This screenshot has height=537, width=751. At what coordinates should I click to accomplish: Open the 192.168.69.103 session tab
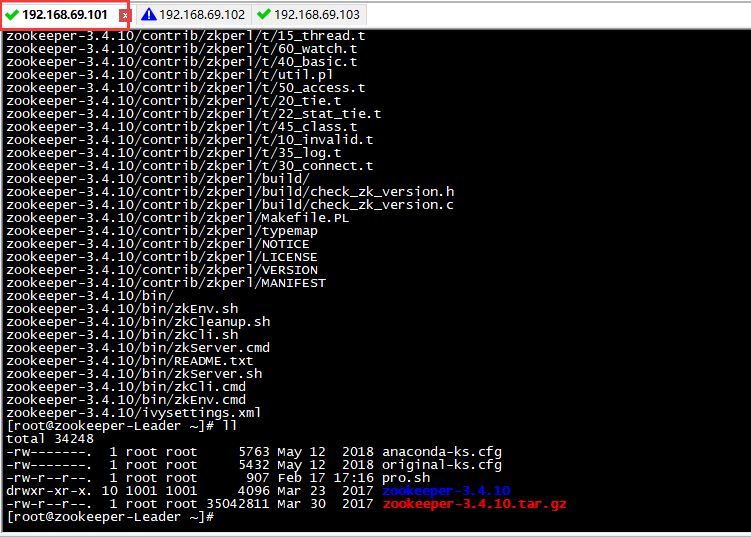[x=309, y=15]
